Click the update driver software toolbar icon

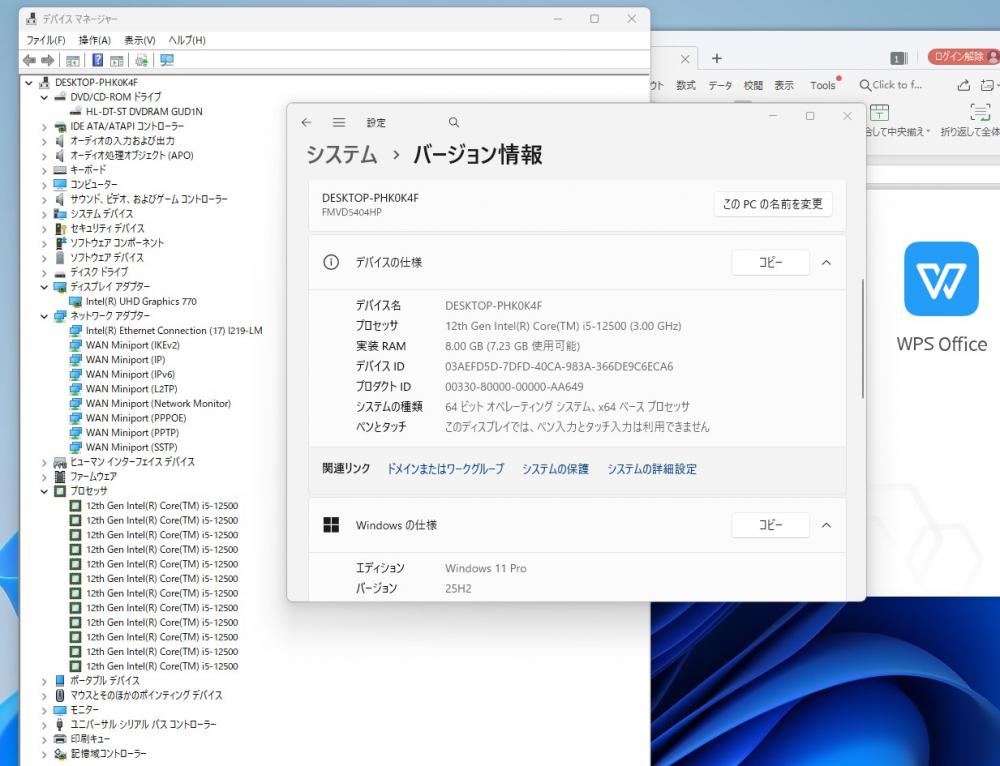[x=142, y=60]
